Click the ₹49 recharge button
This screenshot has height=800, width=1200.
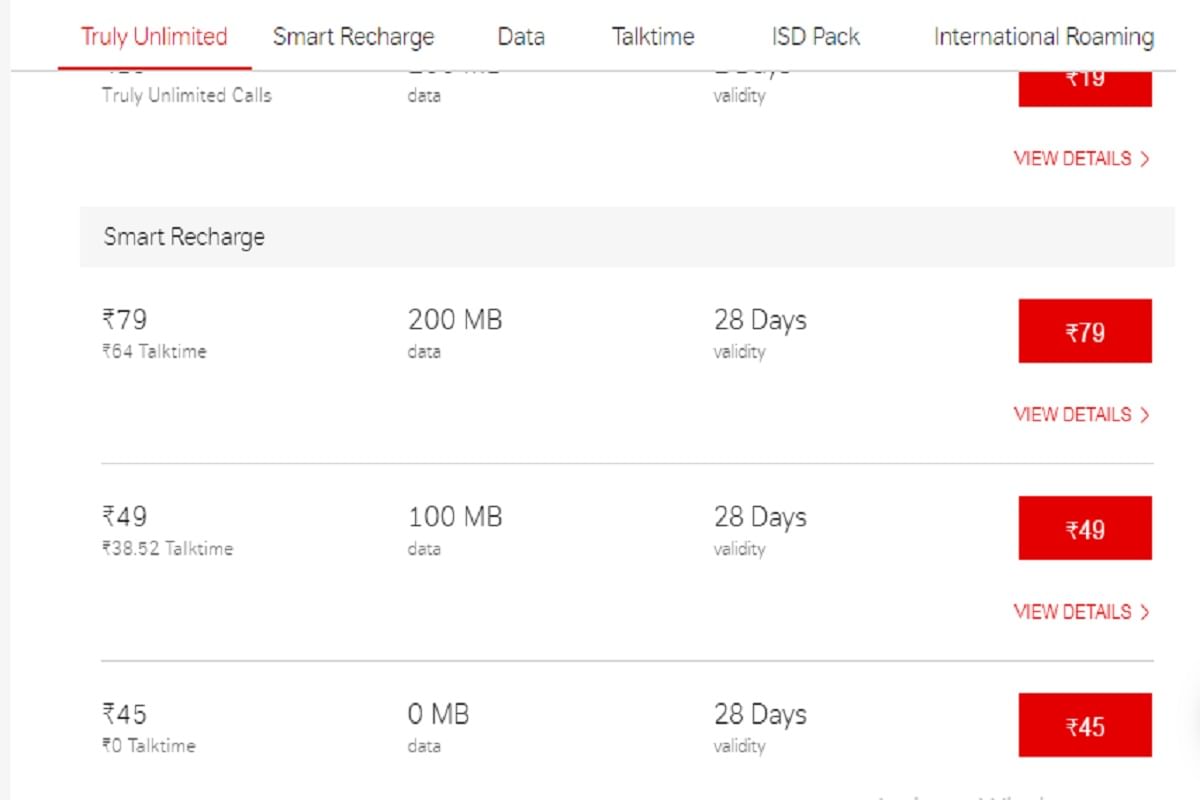pos(1085,528)
